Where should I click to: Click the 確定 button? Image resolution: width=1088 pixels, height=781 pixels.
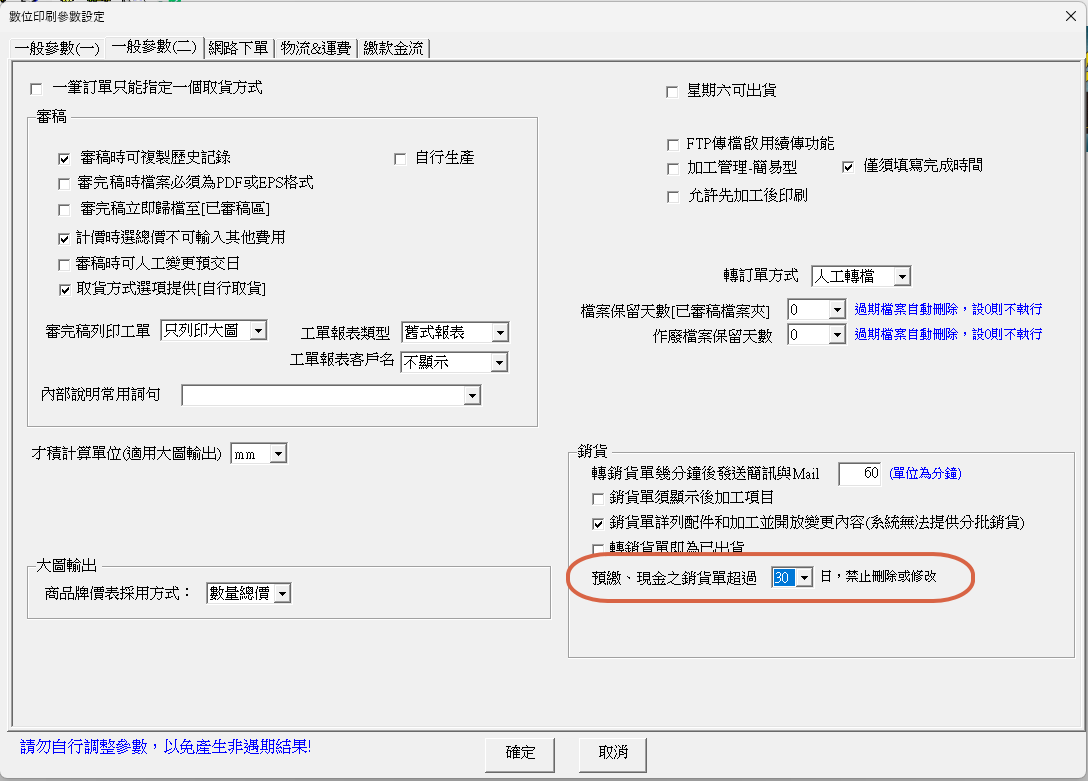(x=520, y=752)
